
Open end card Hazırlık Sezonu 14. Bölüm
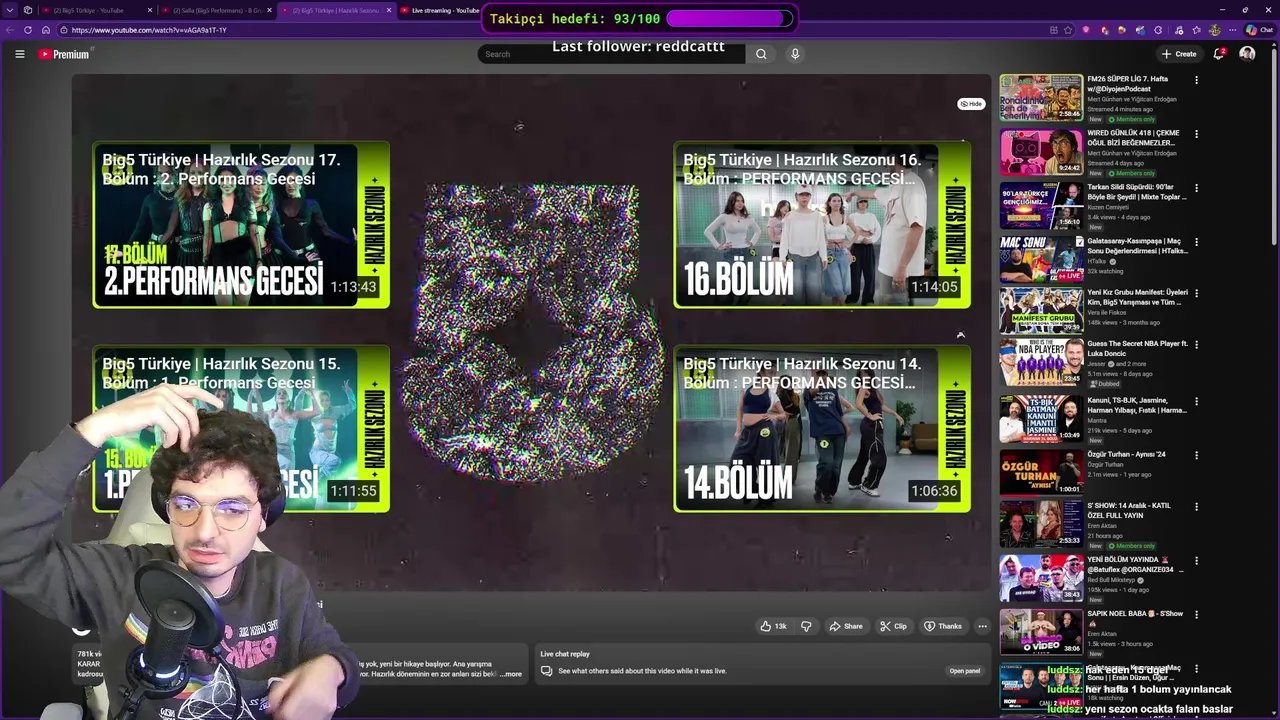coord(822,429)
